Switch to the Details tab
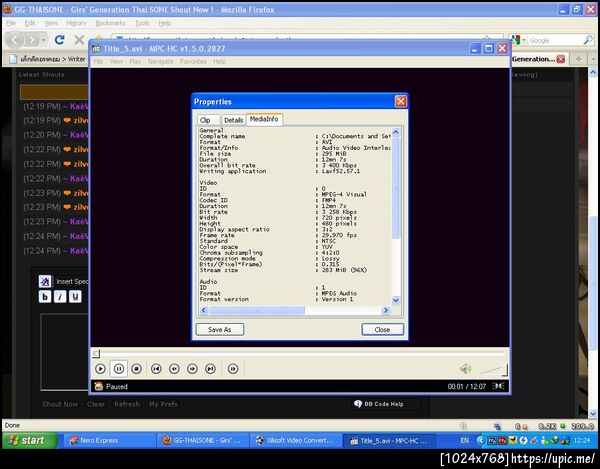The image size is (600, 469). [233, 120]
